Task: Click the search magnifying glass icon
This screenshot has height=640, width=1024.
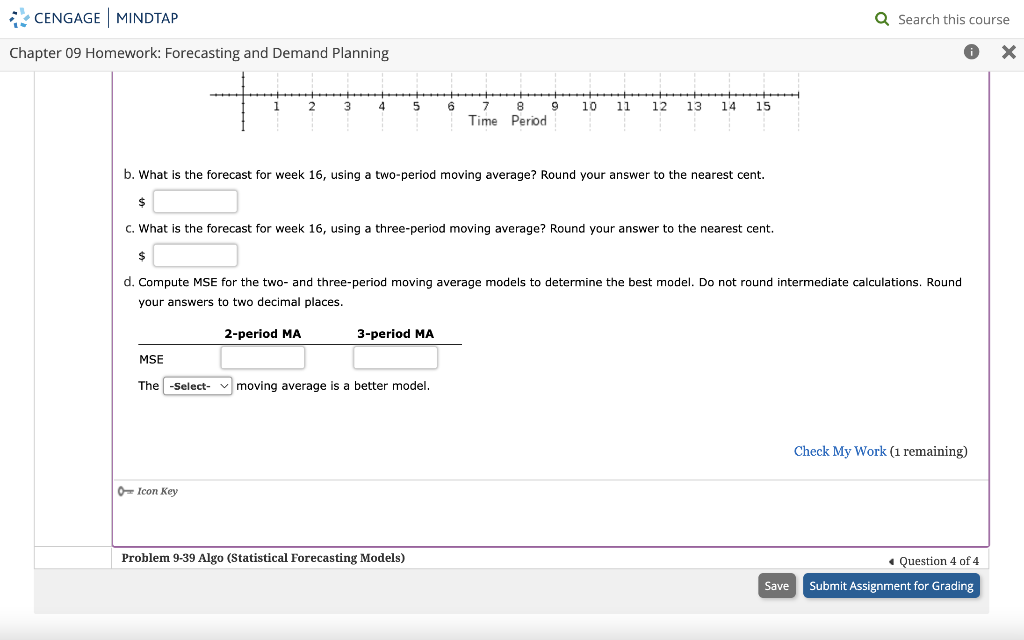Action: pos(881,19)
